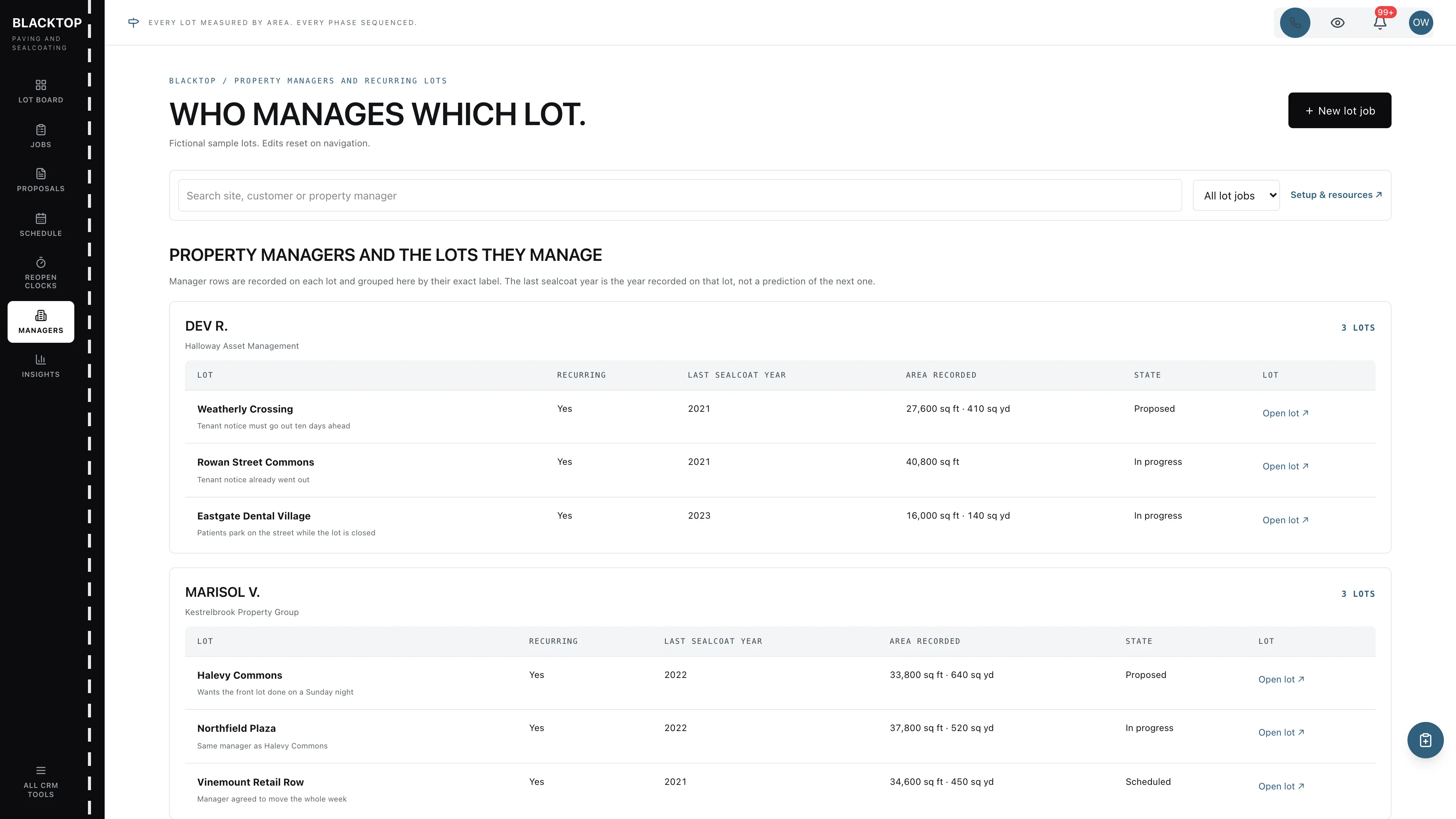Open lot for Eastgate Dental Village
The image size is (1456, 819).
click(1285, 520)
